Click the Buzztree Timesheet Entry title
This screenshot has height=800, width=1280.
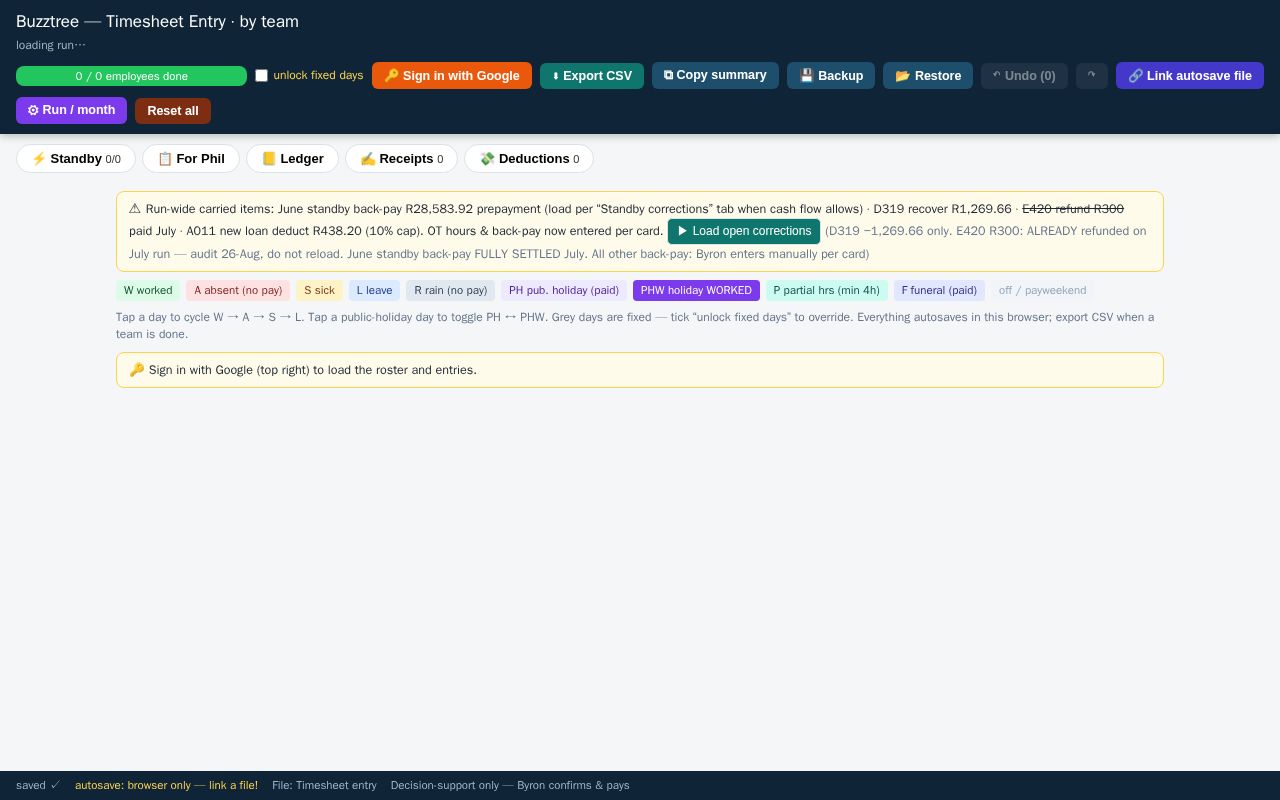157,21
